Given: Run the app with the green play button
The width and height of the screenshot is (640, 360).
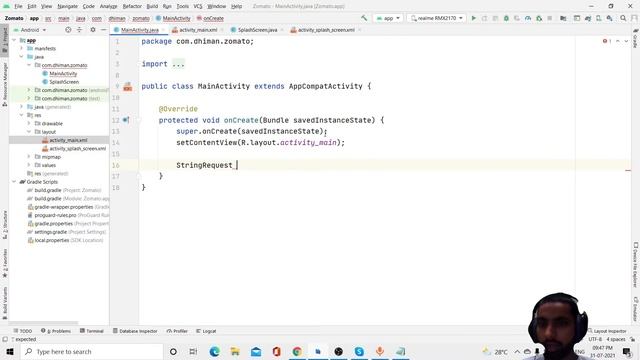Looking at the screenshot, I should click(x=473, y=18).
